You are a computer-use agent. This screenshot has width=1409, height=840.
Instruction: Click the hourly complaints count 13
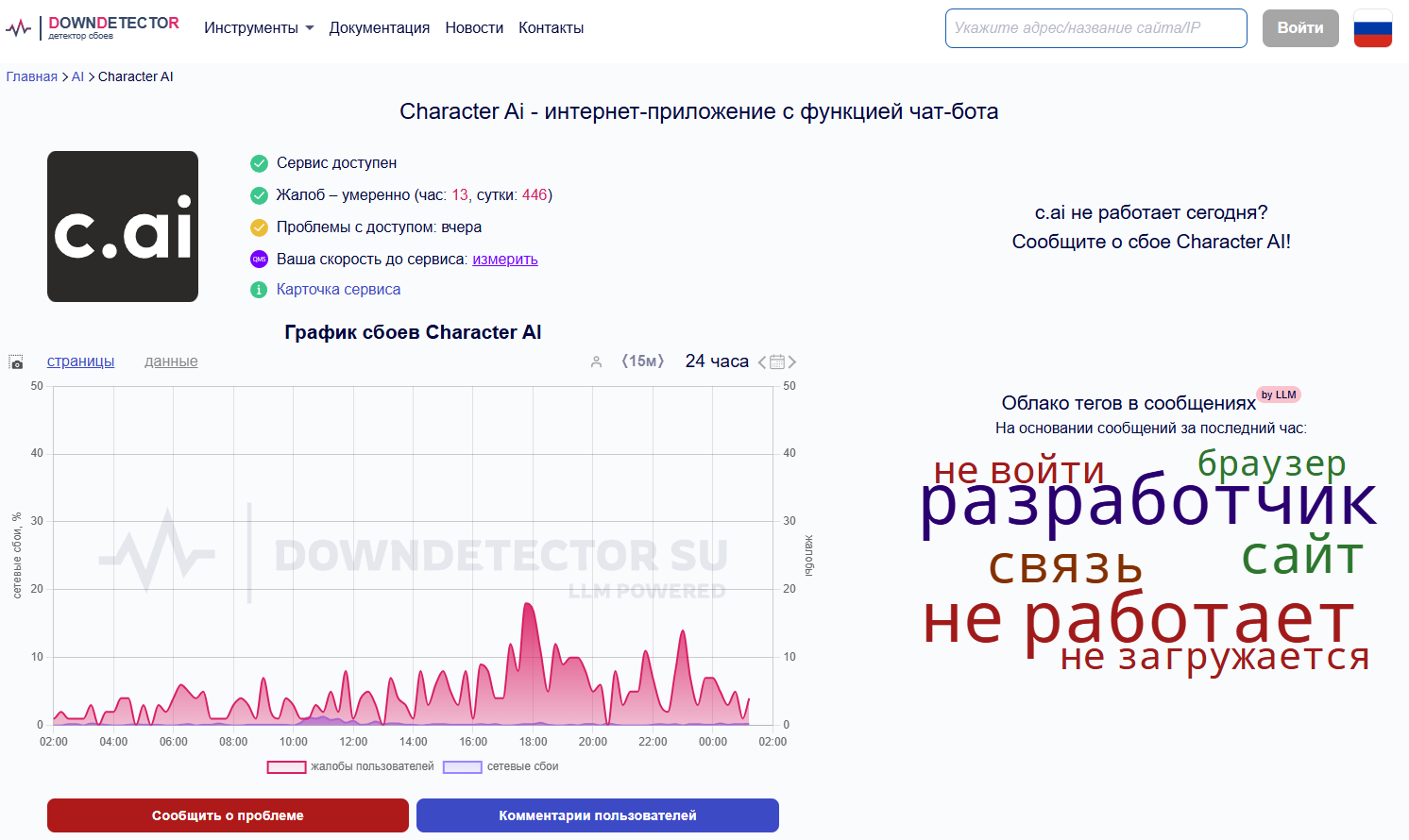460,195
